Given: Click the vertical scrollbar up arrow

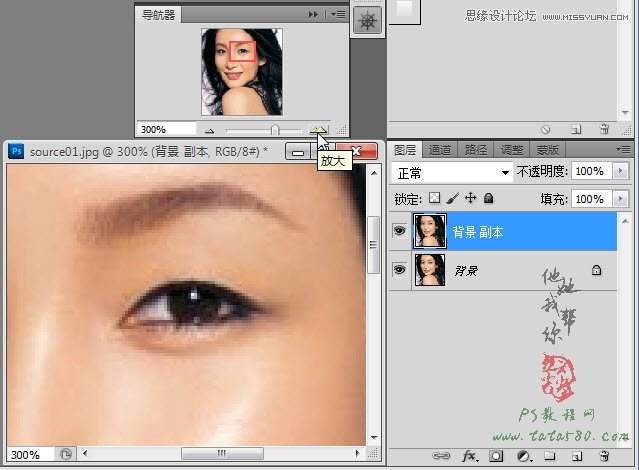Looking at the screenshot, I should point(374,173).
